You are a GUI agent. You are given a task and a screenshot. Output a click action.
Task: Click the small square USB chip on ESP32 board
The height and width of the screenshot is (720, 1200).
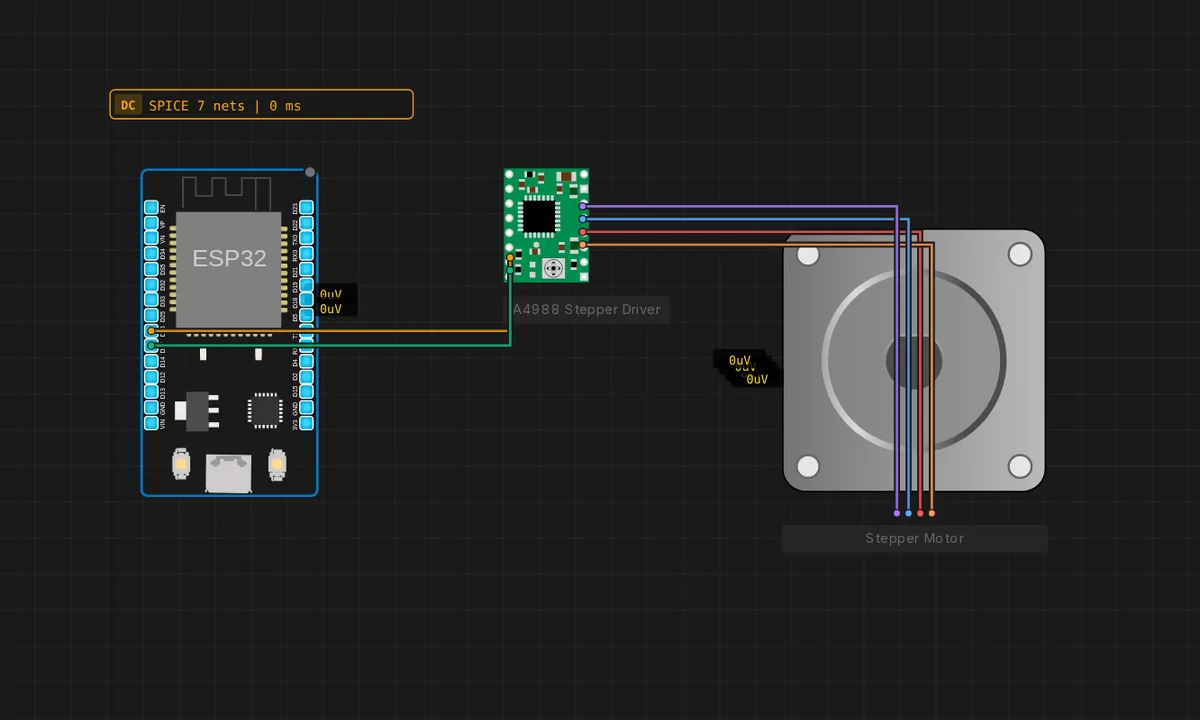click(265, 410)
